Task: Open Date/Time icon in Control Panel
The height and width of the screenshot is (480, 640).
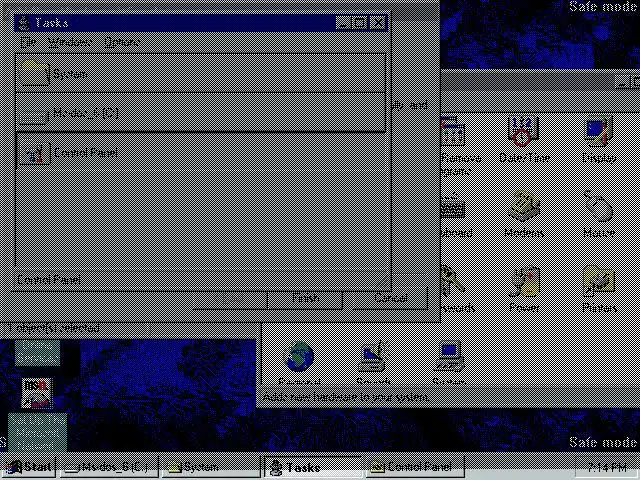Action: (x=523, y=131)
